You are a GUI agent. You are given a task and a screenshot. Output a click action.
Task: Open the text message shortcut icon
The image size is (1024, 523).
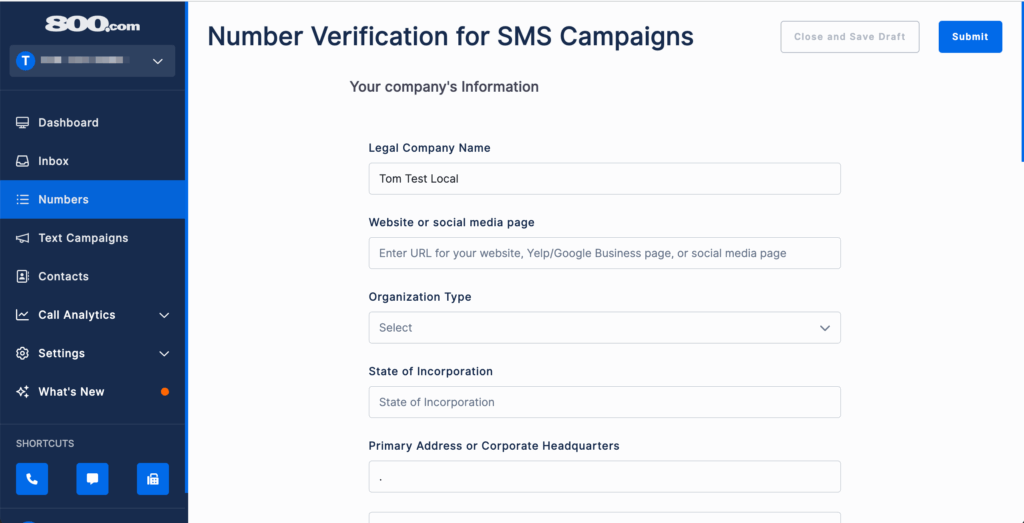tap(92, 479)
